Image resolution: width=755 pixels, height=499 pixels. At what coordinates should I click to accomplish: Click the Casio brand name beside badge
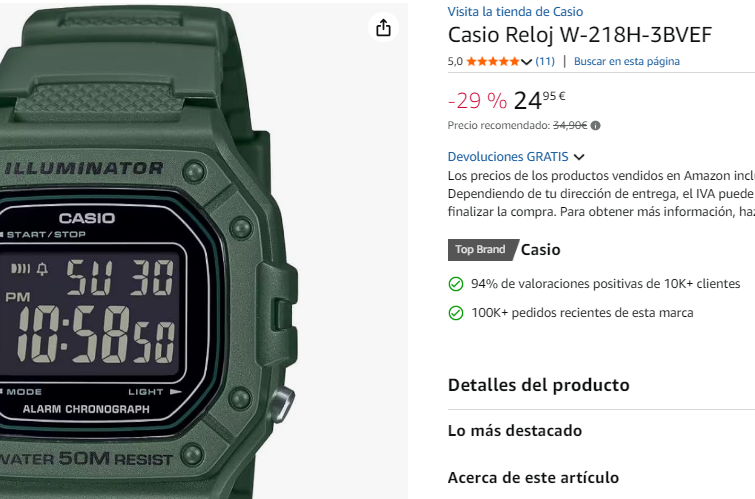(x=541, y=250)
